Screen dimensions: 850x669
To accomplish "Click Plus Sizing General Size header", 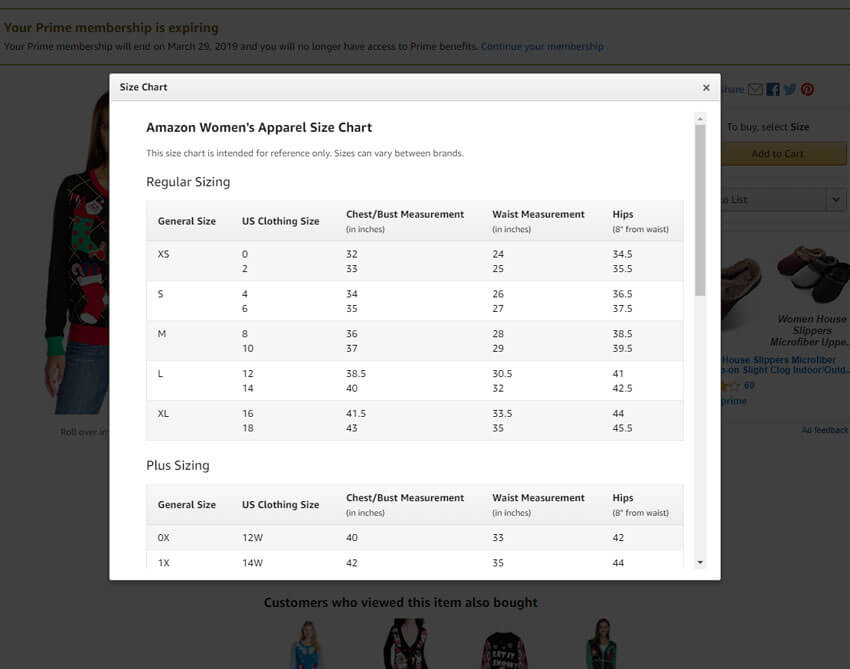I will 186,505.
